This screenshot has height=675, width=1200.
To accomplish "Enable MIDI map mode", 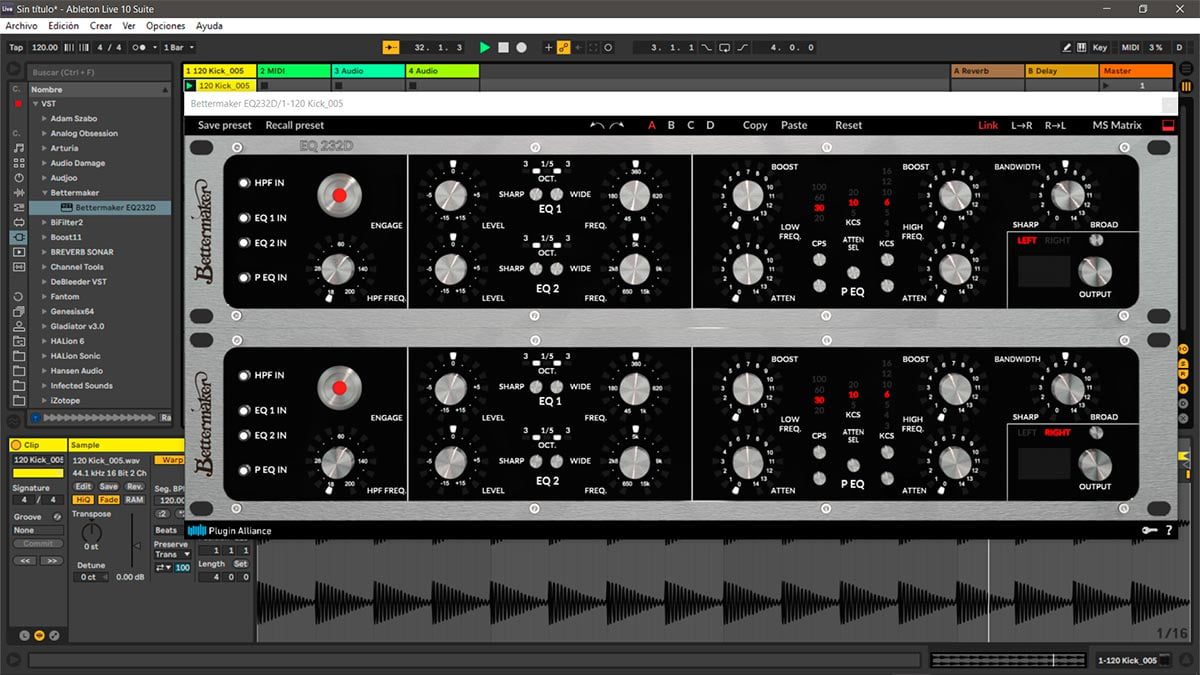I will (x=1130, y=47).
